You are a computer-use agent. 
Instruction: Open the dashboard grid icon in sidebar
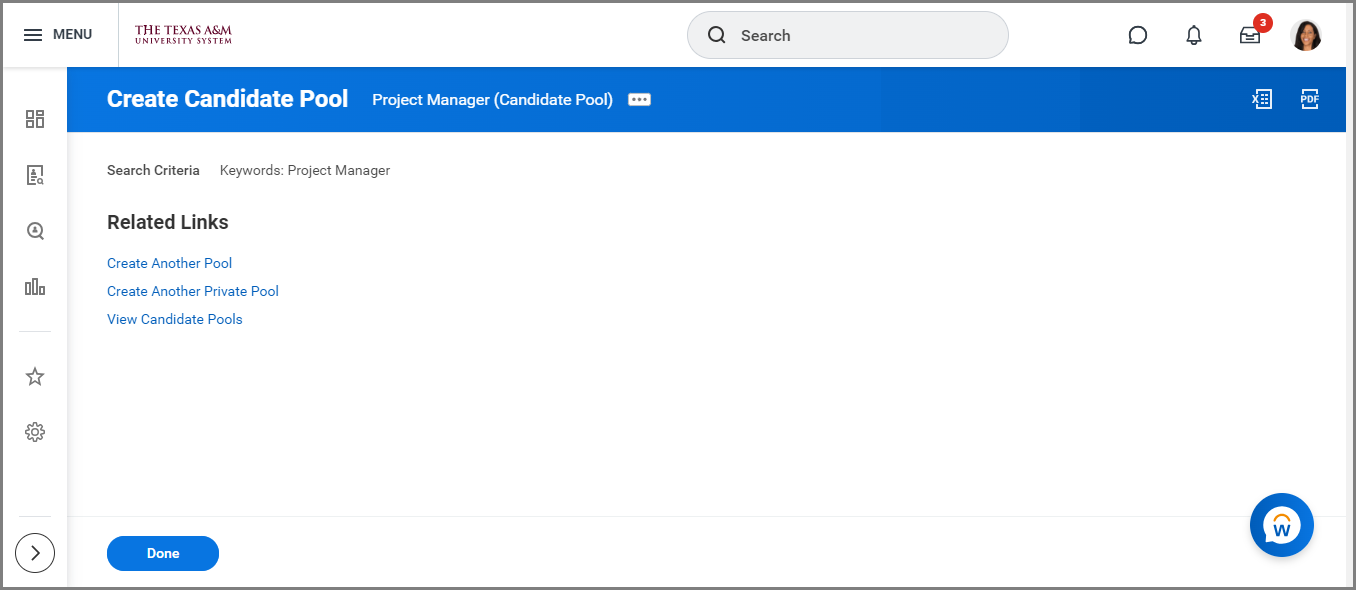pyautogui.click(x=35, y=119)
